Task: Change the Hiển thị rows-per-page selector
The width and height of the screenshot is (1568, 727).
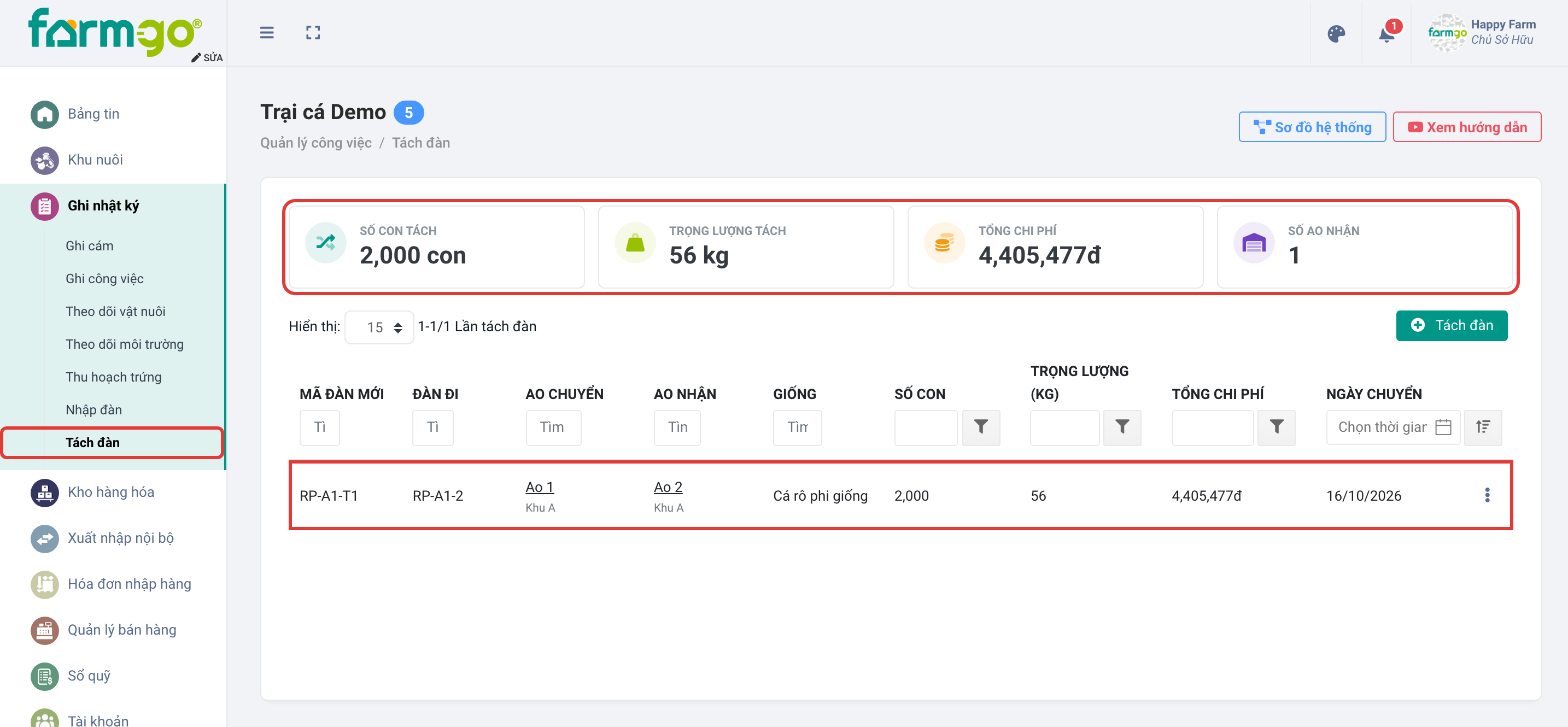Action: tap(379, 327)
